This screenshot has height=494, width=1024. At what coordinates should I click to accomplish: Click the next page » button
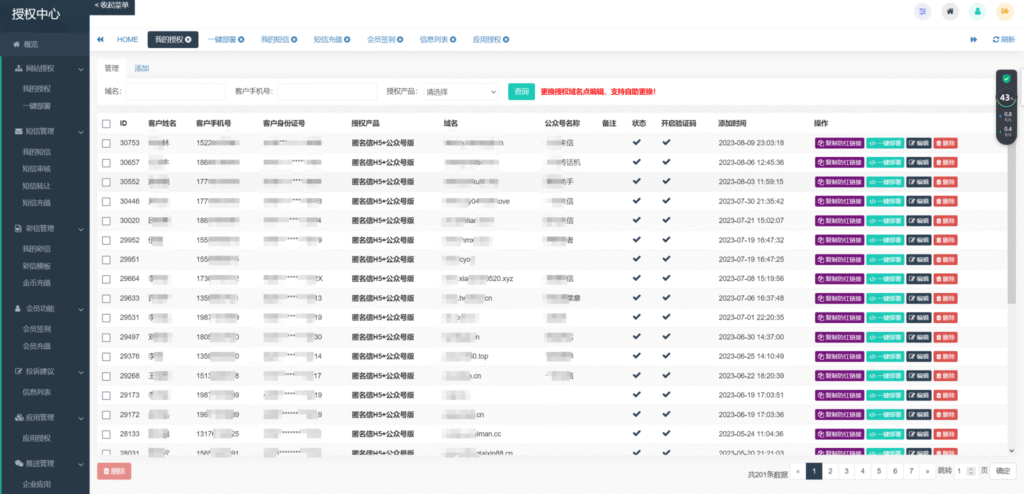927,470
